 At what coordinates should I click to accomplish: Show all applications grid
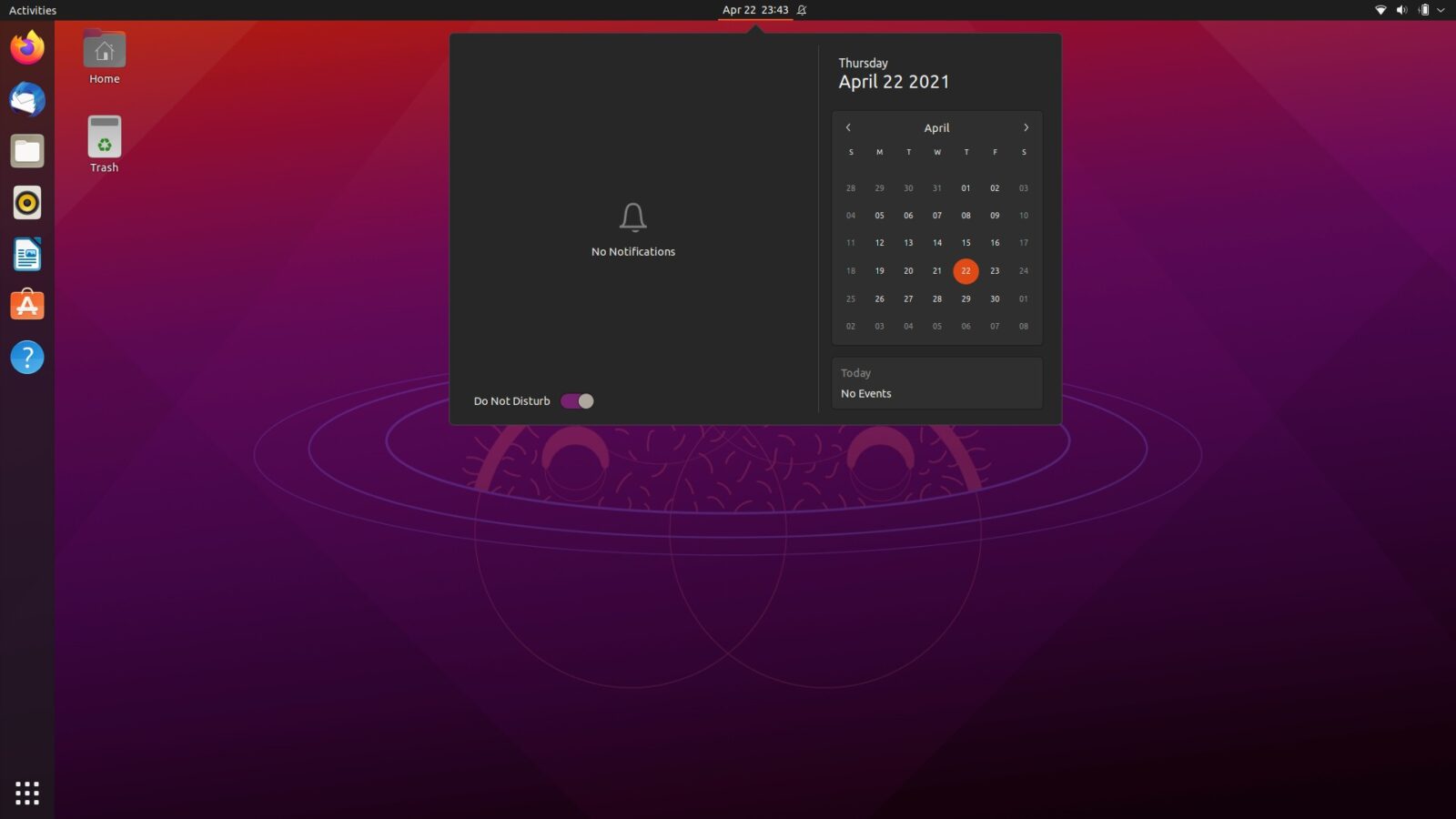[x=26, y=793]
